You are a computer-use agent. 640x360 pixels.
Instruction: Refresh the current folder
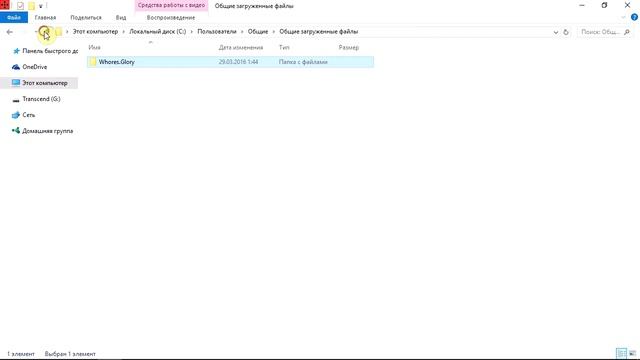566,32
